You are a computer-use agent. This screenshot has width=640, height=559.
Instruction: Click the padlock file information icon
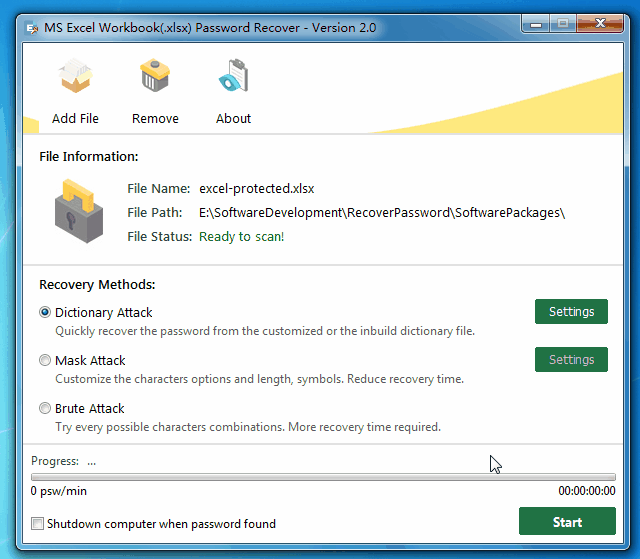coord(79,211)
